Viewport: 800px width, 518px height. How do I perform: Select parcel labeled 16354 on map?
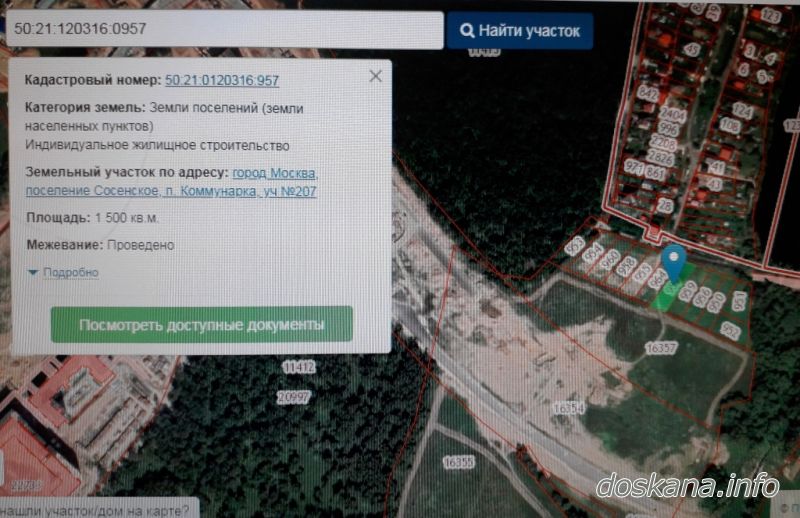[x=568, y=408]
